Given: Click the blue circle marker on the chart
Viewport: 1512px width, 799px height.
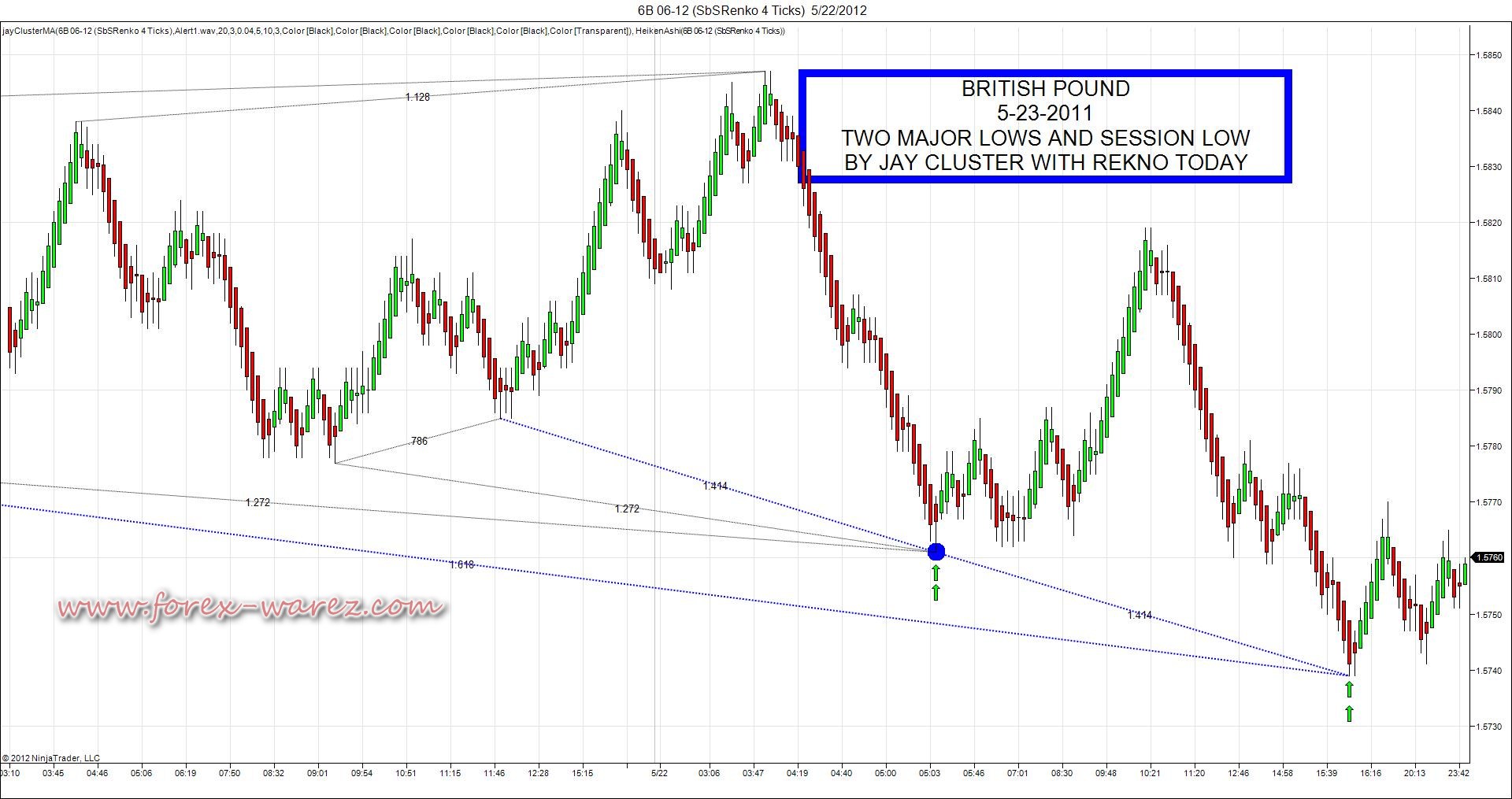Looking at the screenshot, I should (936, 552).
